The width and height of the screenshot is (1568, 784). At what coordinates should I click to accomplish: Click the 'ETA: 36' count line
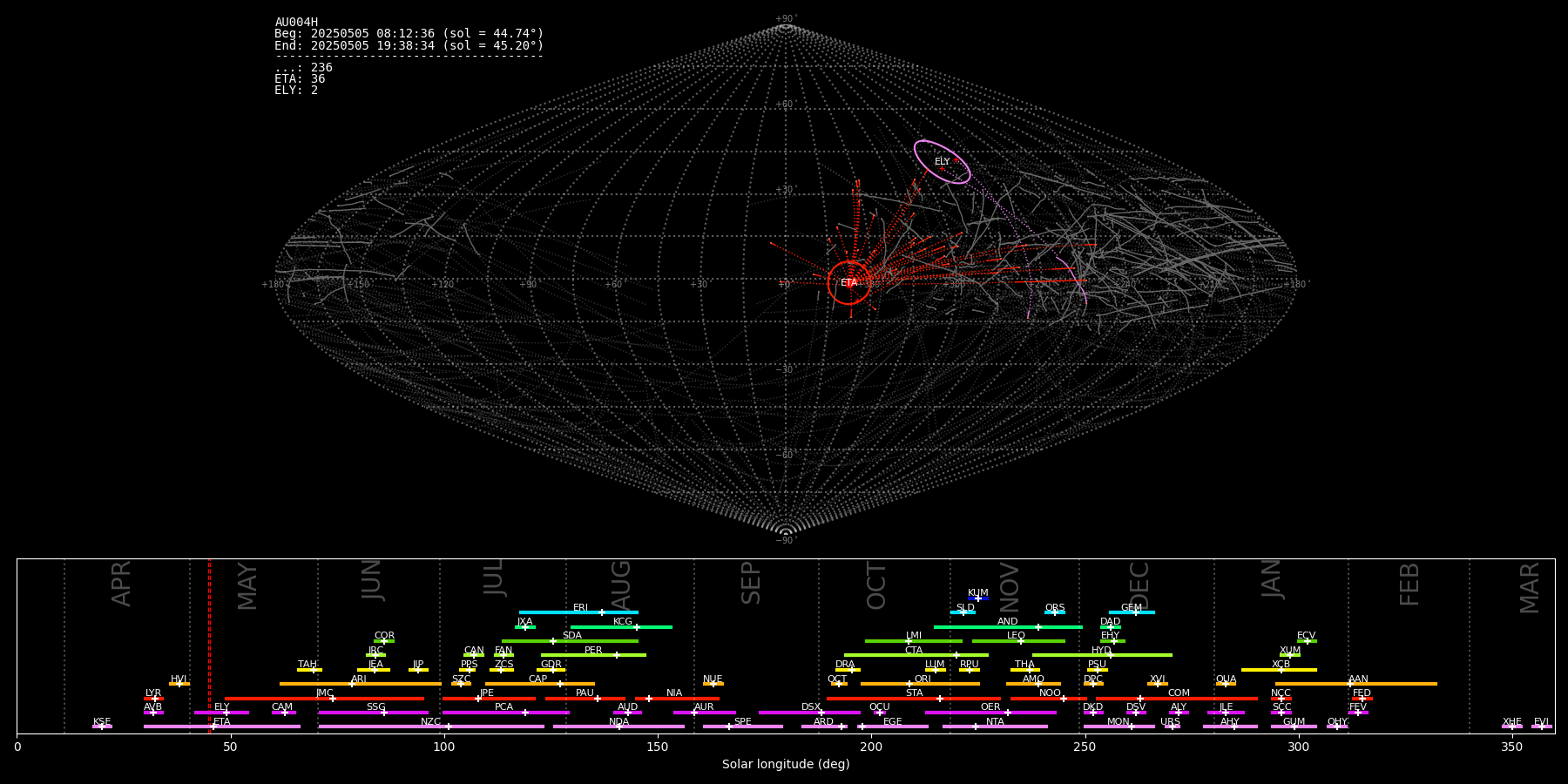coord(300,78)
